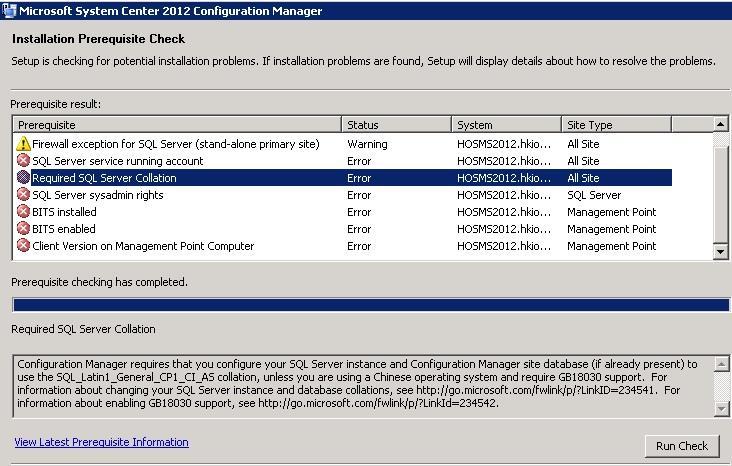Click Error status of BITS enabled row
732x466 pixels.
(359, 229)
